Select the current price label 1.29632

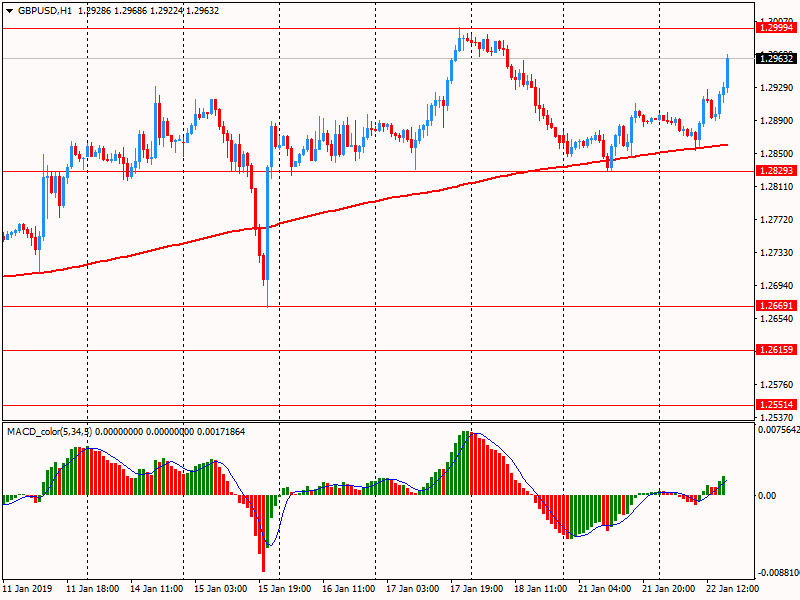(777, 59)
